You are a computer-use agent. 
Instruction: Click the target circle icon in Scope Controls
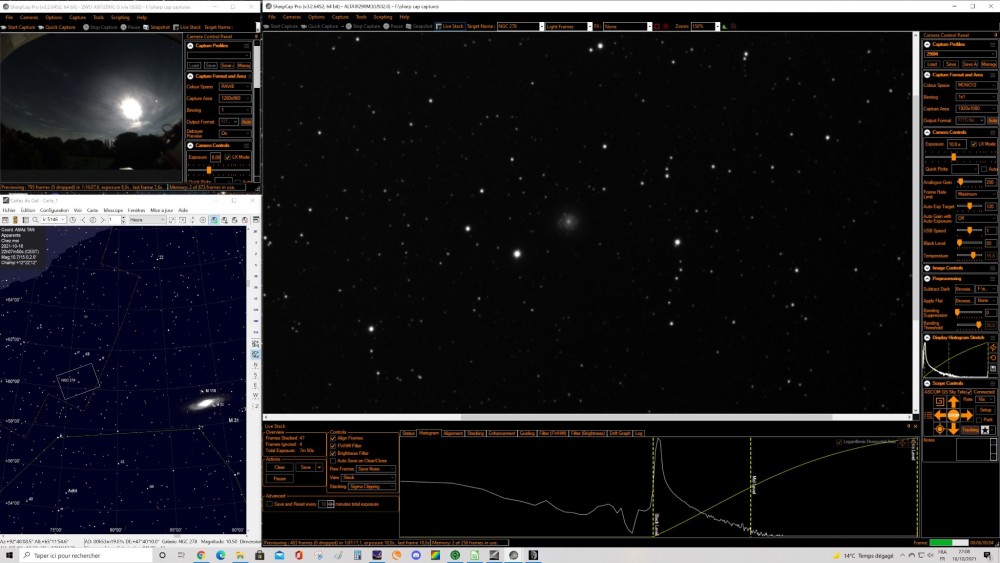pos(939,429)
